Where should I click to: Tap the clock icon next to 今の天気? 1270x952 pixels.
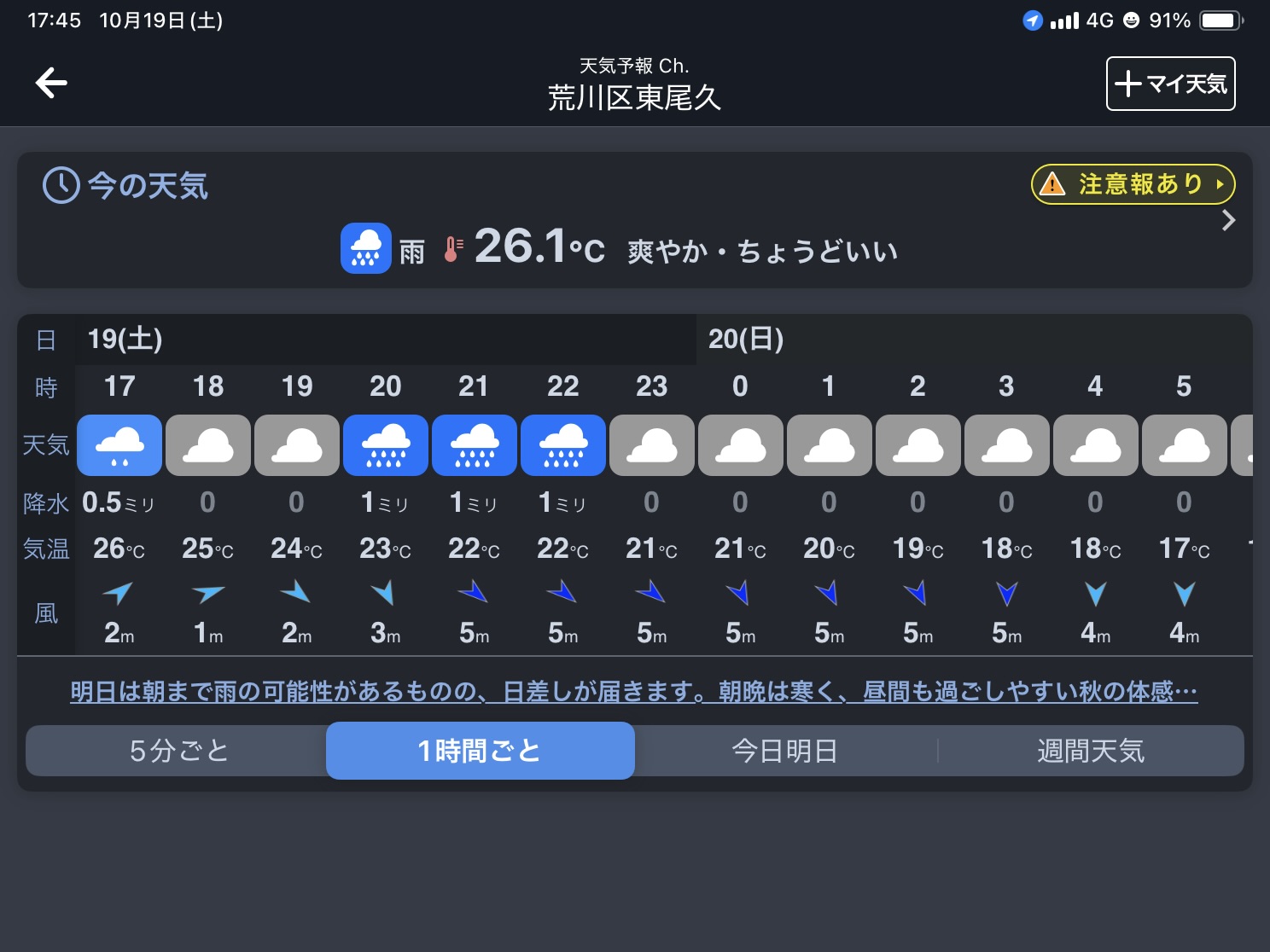click(61, 185)
